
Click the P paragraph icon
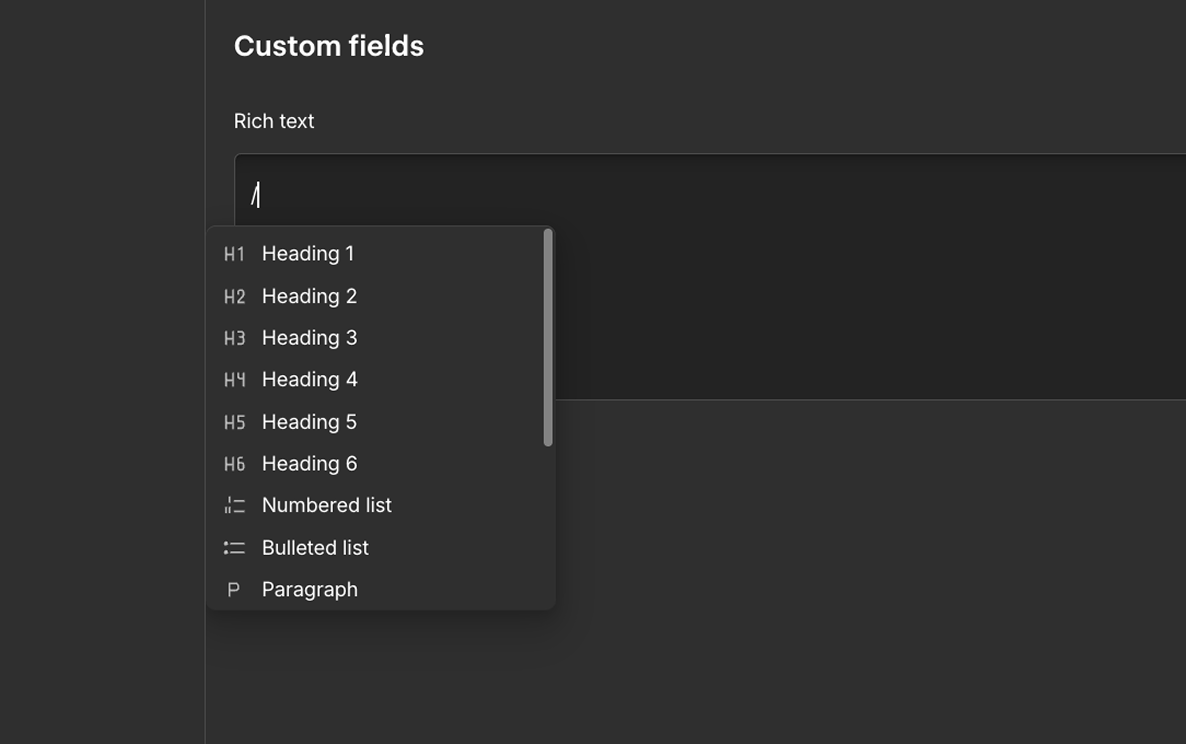pyautogui.click(x=234, y=590)
